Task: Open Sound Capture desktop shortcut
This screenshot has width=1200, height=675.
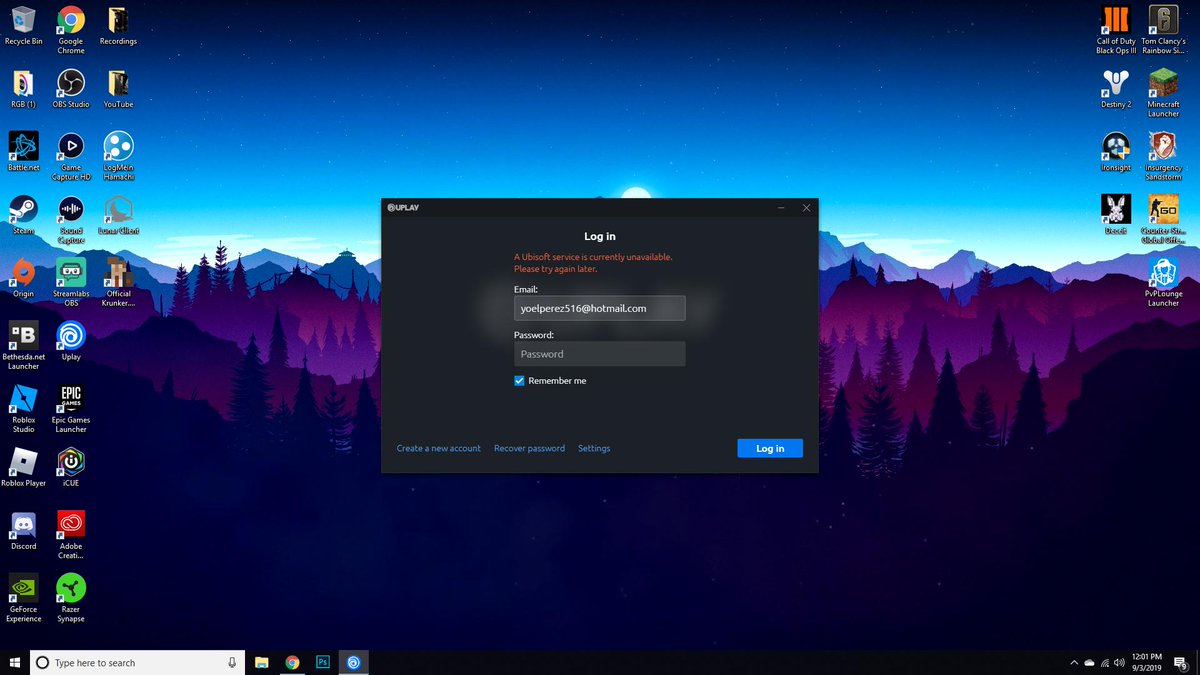Action: (x=70, y=219)
